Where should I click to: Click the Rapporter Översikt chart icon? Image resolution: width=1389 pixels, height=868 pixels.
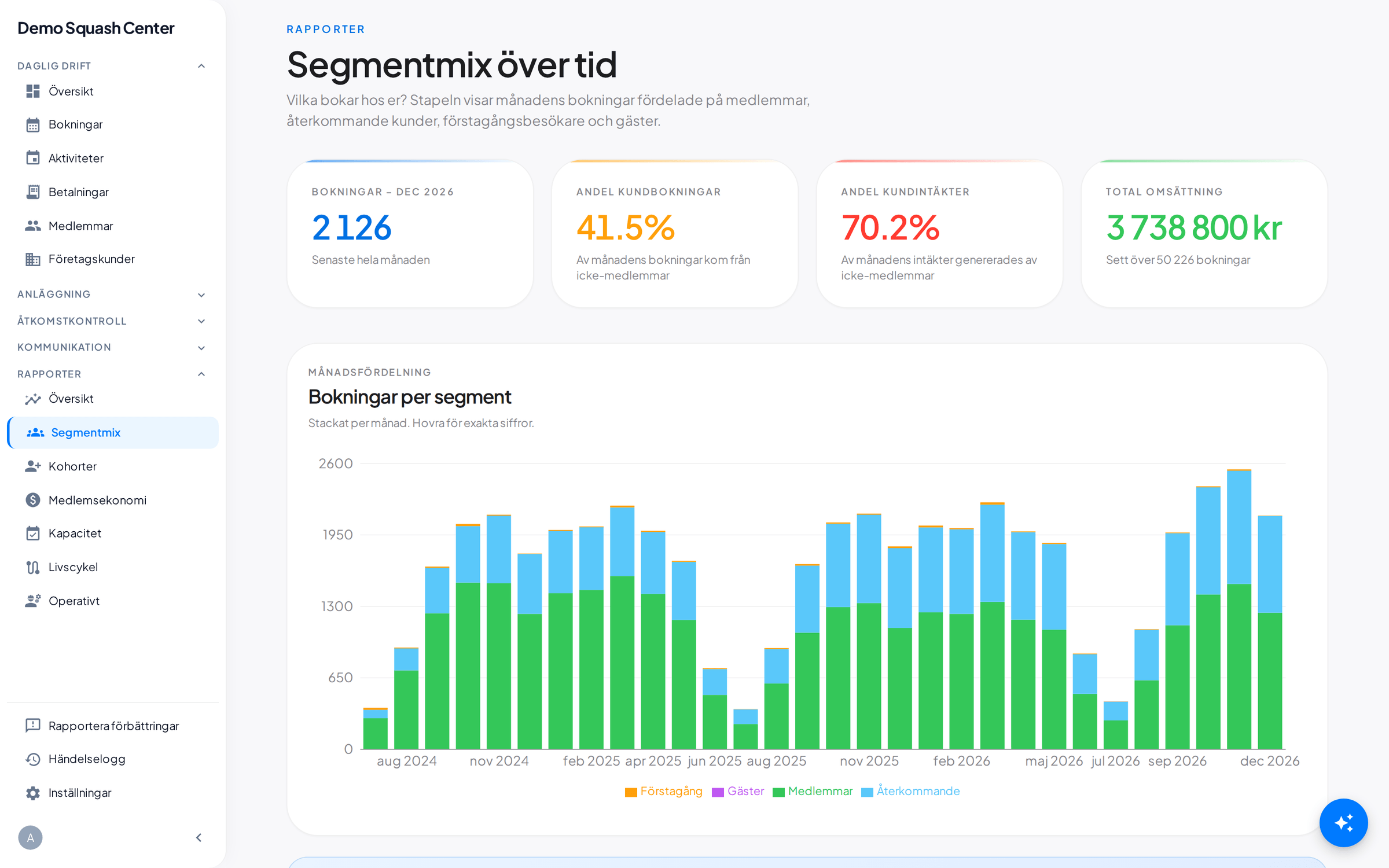tap(33, 399)
